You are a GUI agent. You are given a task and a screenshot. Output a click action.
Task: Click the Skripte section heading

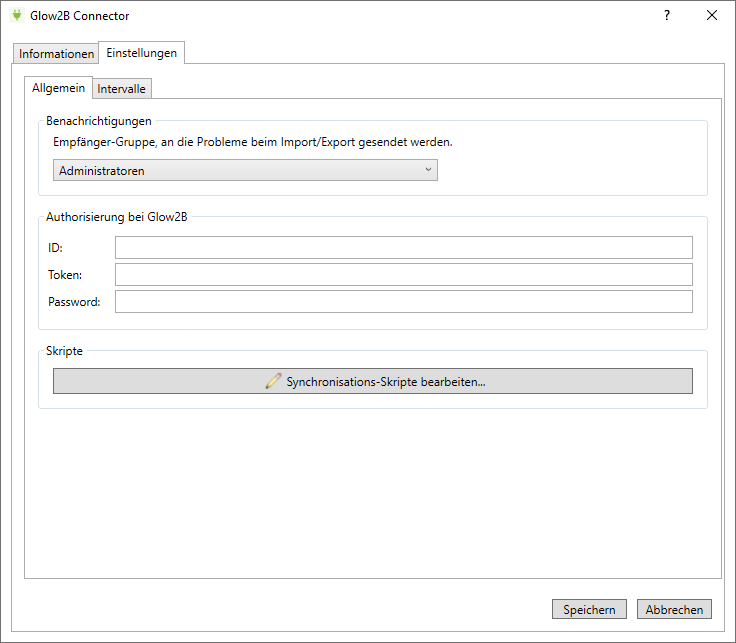[65, 351]
